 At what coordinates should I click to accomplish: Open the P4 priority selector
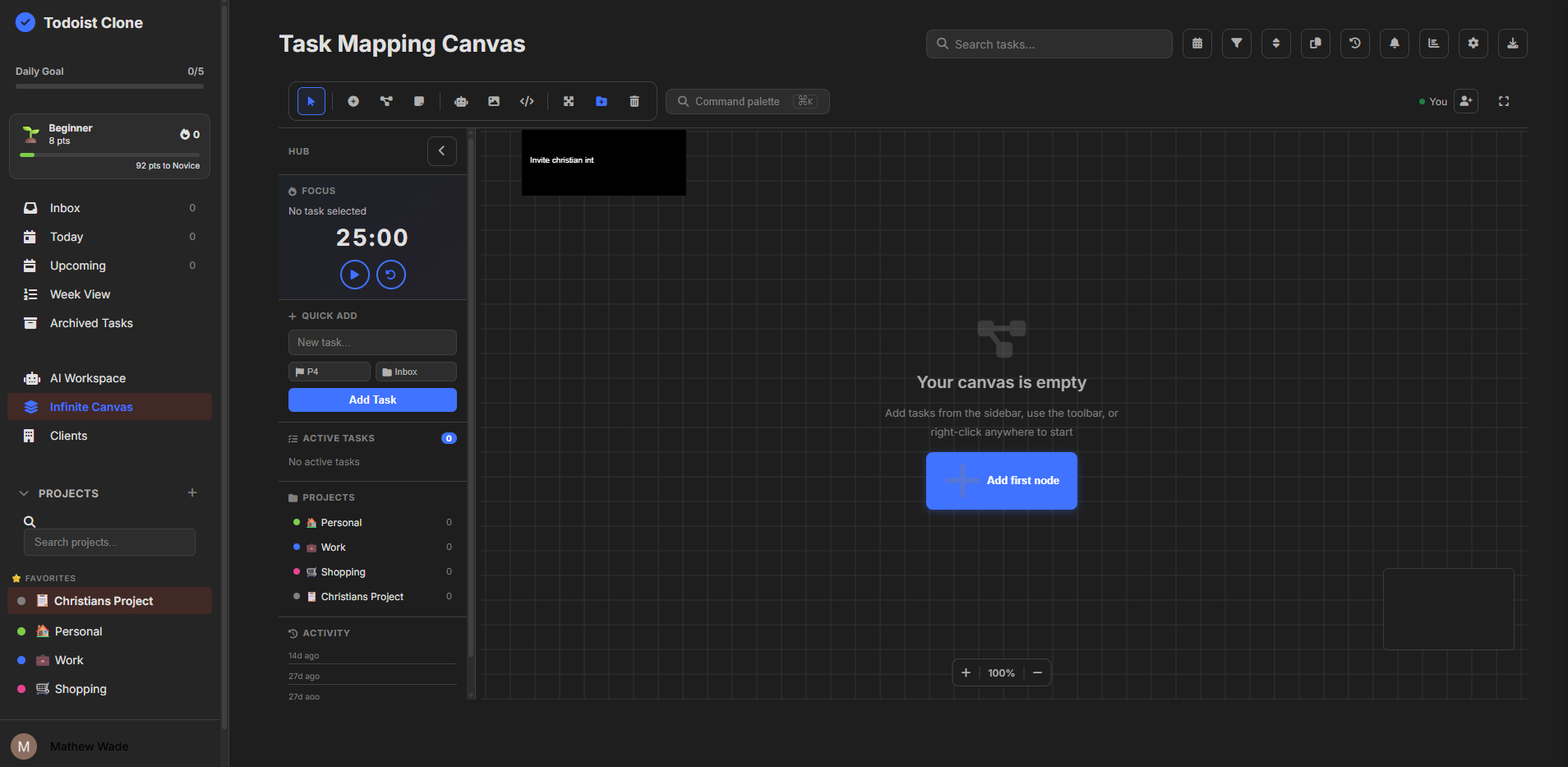pyautogui.click(x=329, y=372)
